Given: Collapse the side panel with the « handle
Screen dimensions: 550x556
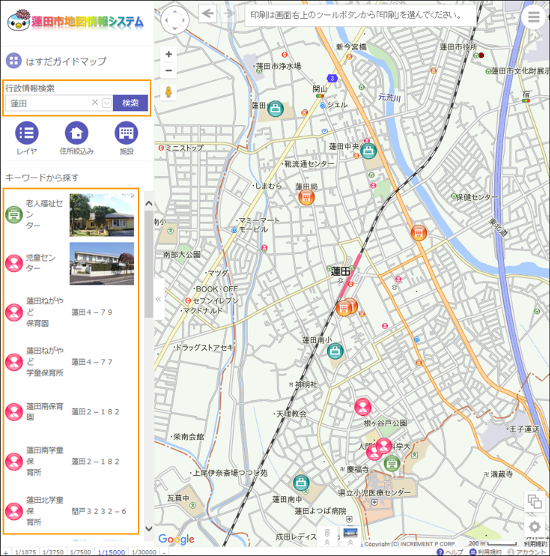Looking at the screenshot, I should tap(159, 299).
